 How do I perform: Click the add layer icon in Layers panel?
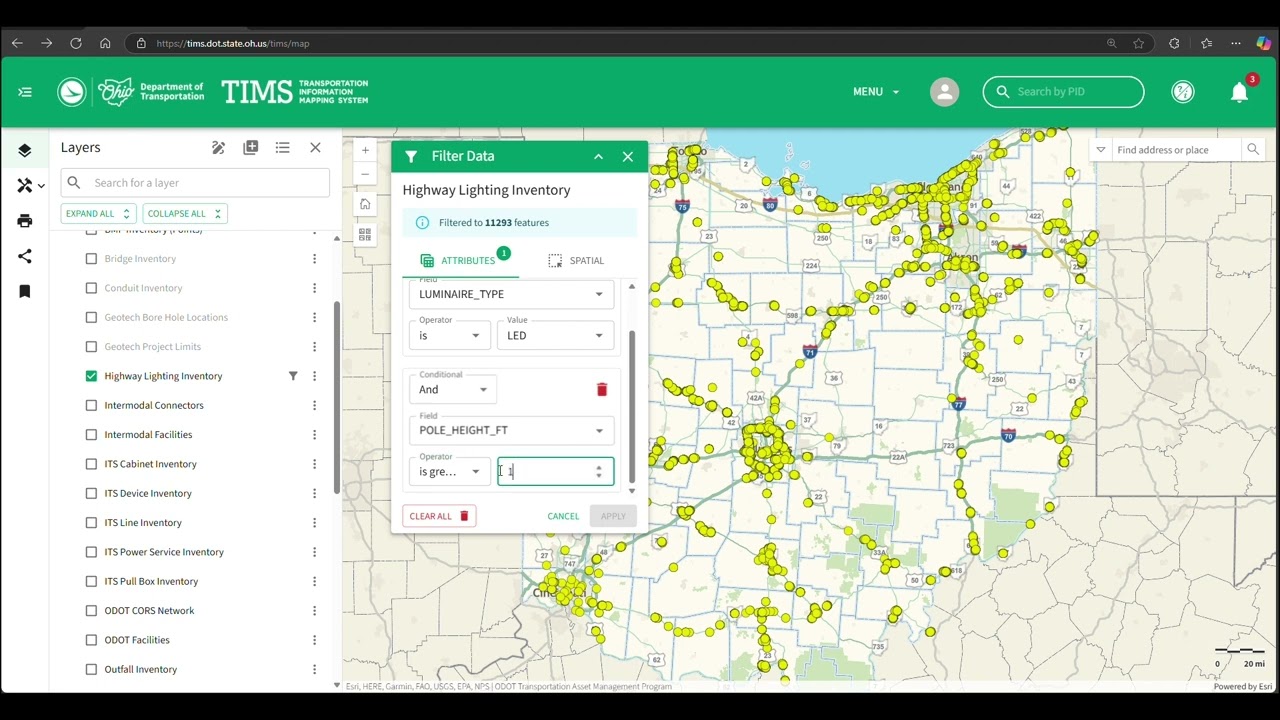[251, 148]
